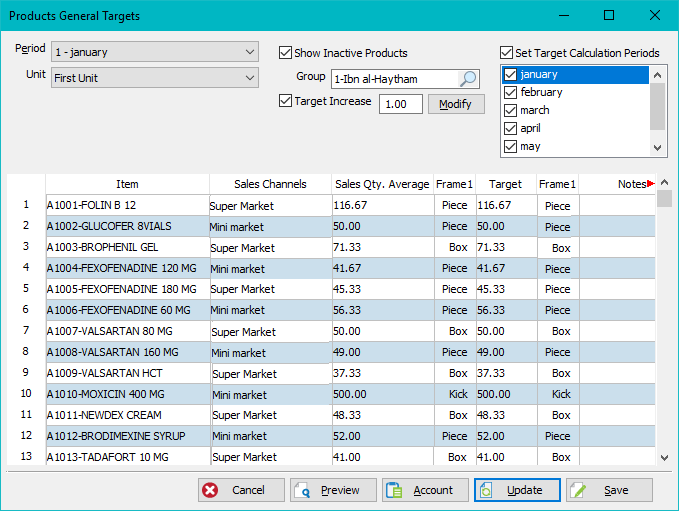Select row A1001-FOLIN B 12
The height and width of the screenshot is (511, 679).
pos(128,205)
